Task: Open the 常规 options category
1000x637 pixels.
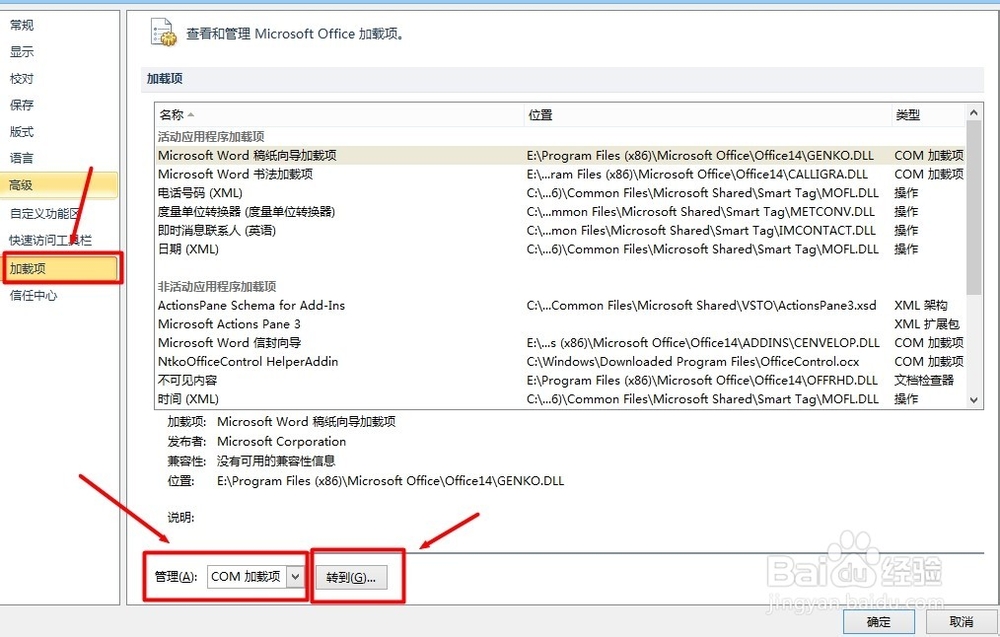Action: coord(22,25)
